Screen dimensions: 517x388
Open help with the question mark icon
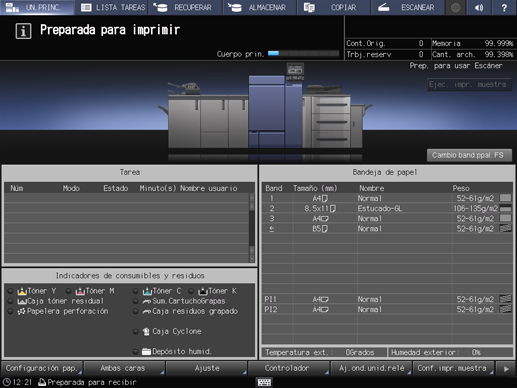coord(504,7)
